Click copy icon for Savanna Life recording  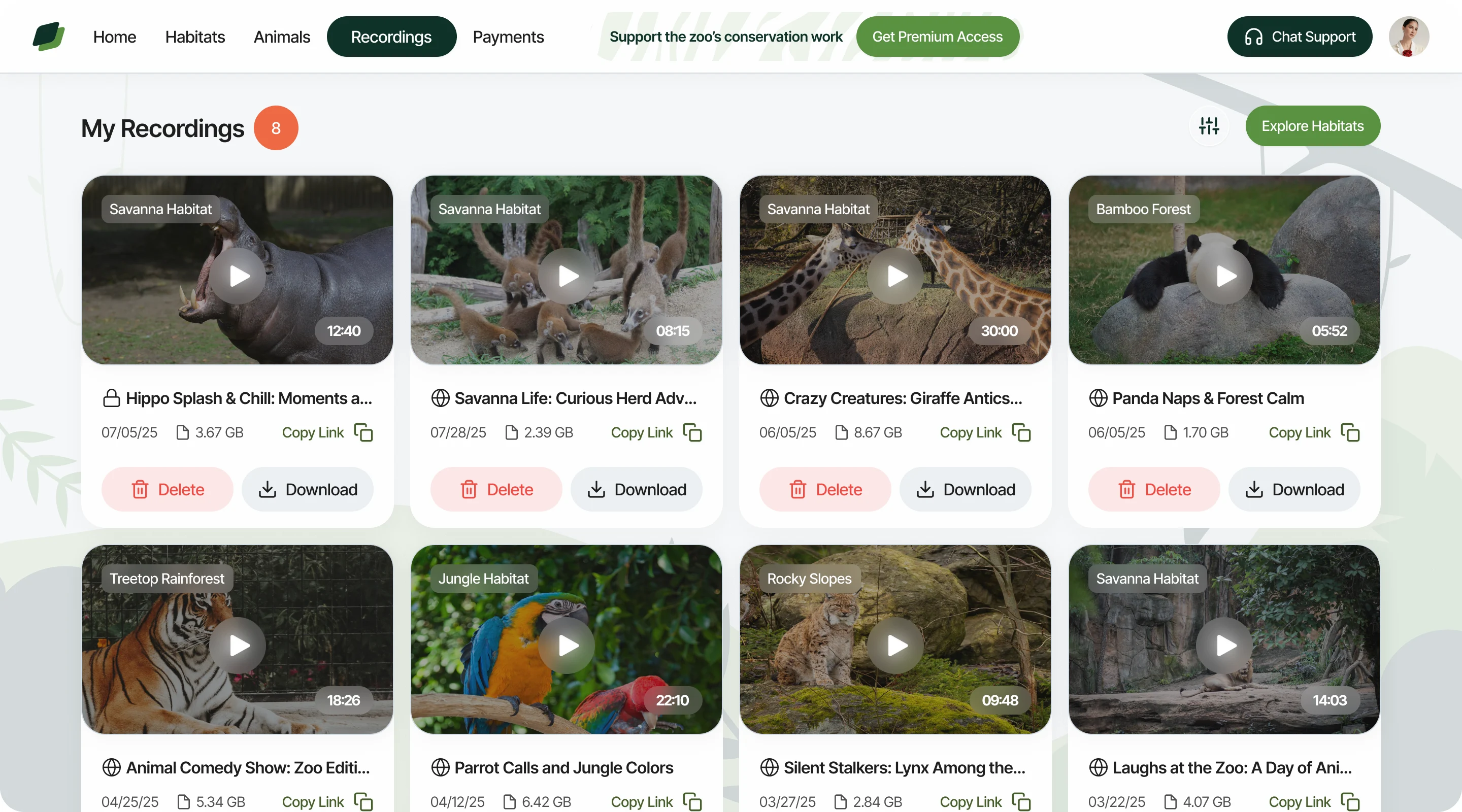pyautogui.click(x=692, y=432)
